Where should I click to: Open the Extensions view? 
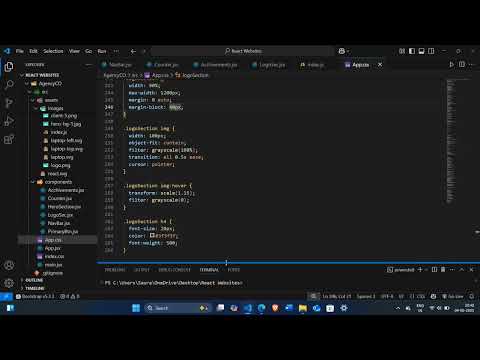[9, 139]
